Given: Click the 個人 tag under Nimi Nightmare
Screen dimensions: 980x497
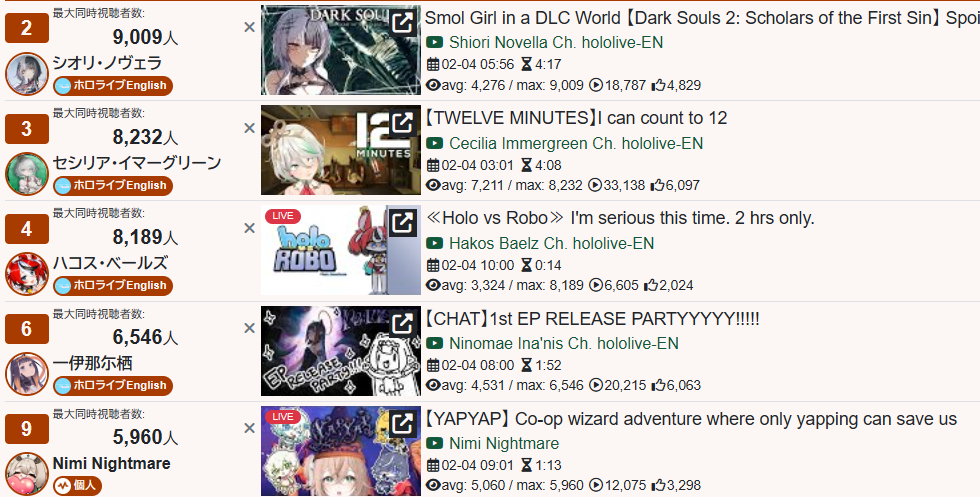Looking at the screenshot, I should [x=78, y=486].
